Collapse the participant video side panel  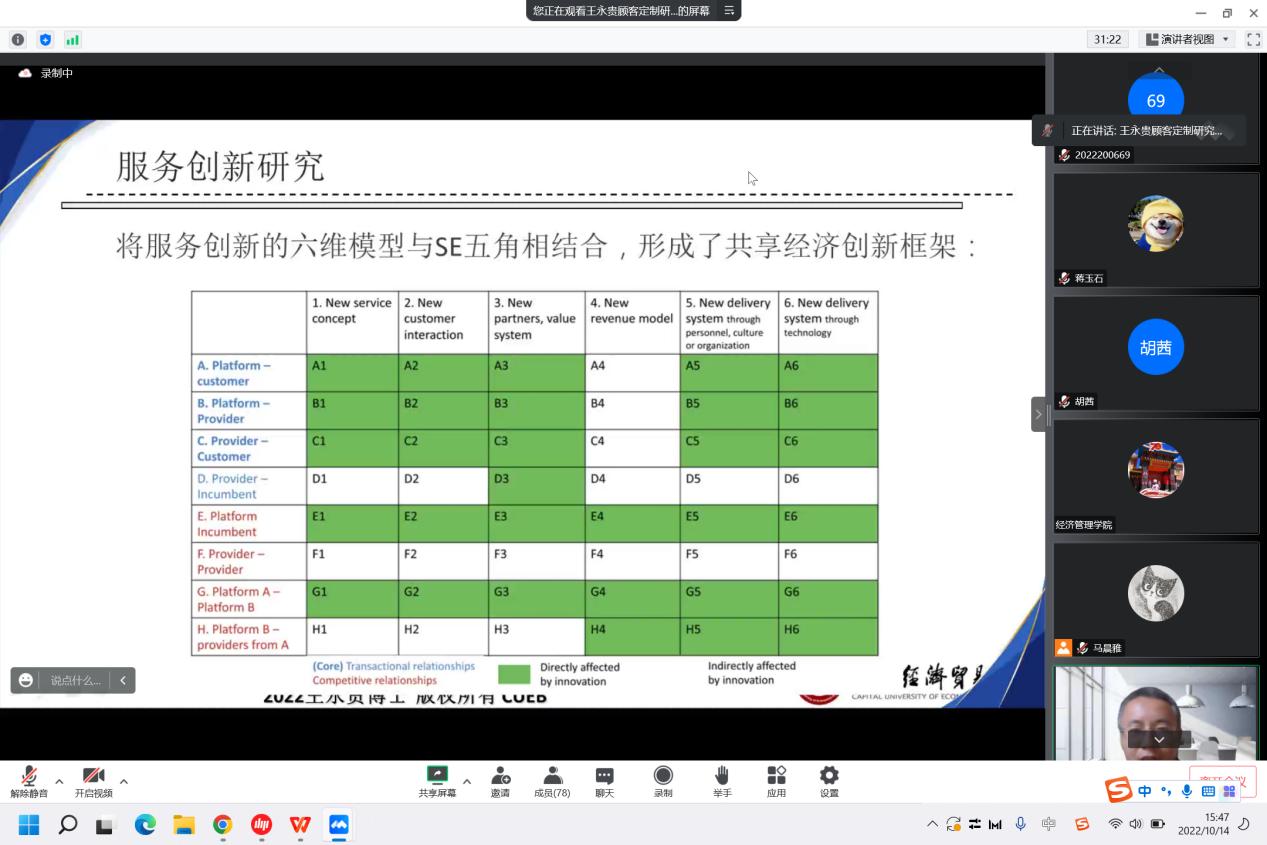pyautogui.click(x=1038, y=414)
